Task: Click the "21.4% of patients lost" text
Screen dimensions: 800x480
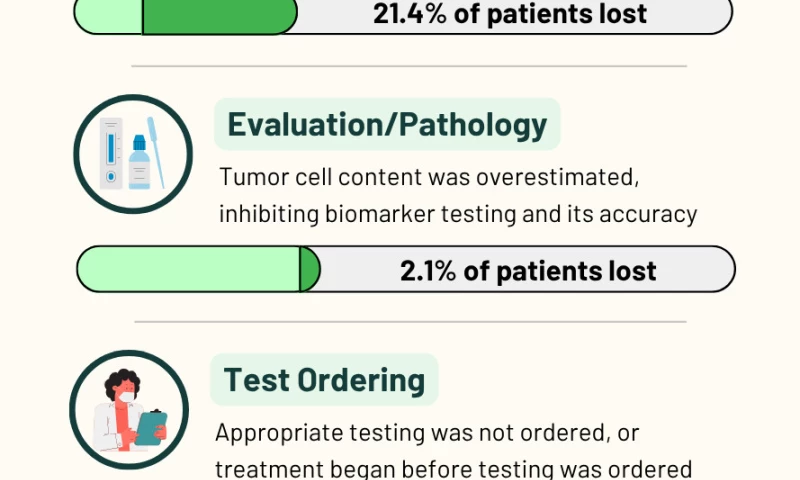Action: tap(510, 14)
